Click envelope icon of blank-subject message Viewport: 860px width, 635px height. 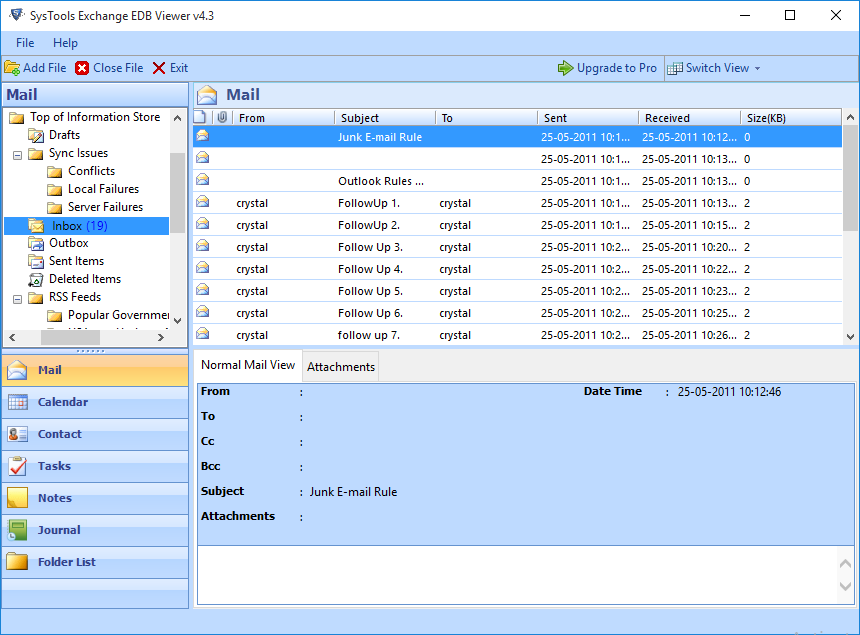(202, 158)
